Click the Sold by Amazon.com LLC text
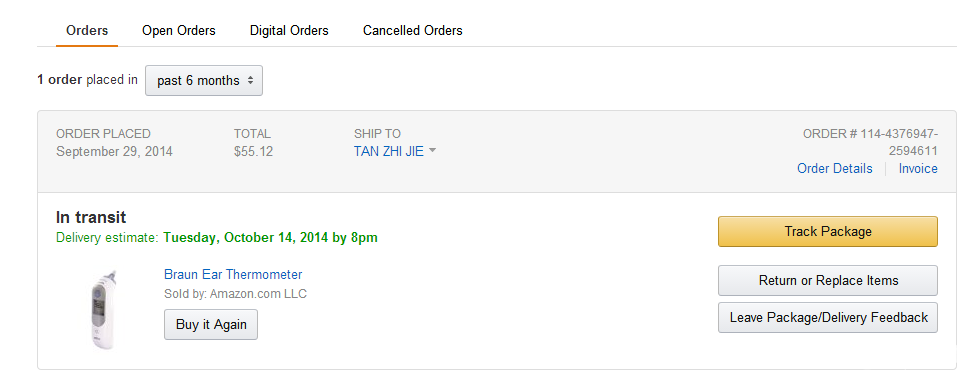Image resolution: width=975 pixels, height=371 pixels. (x=235, y=294)
